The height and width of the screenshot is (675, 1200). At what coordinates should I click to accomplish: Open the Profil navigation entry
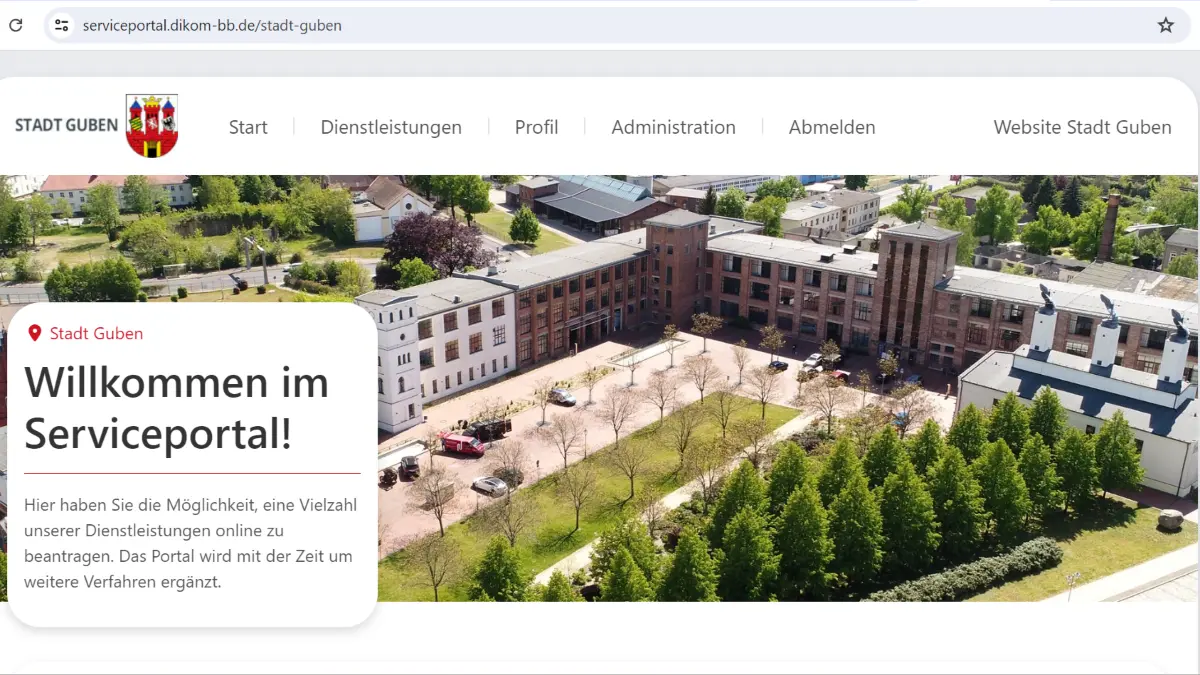coord(537,127)
